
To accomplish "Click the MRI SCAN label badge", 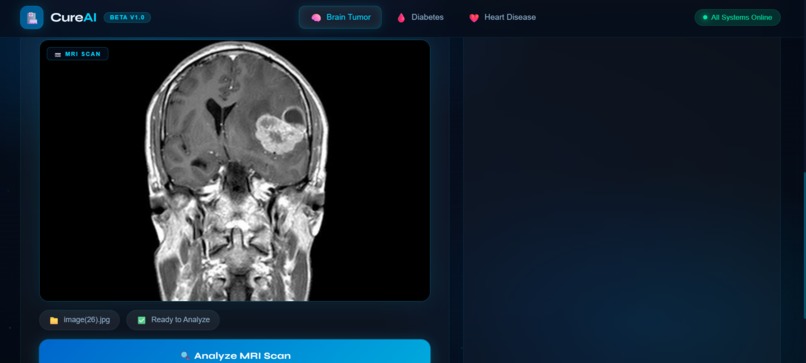I will tap(78, 54).
